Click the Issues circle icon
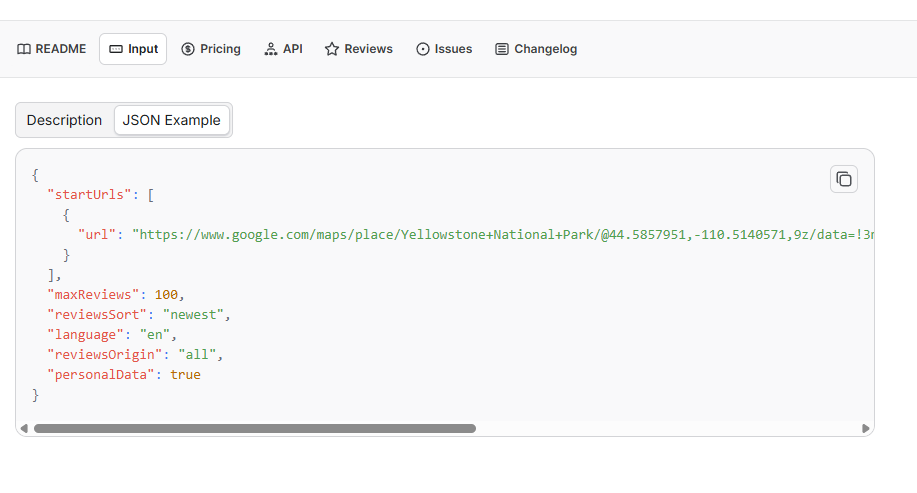The width and height of the screenshot is (917, 493). pyautogui.click(x=423, y=49)
